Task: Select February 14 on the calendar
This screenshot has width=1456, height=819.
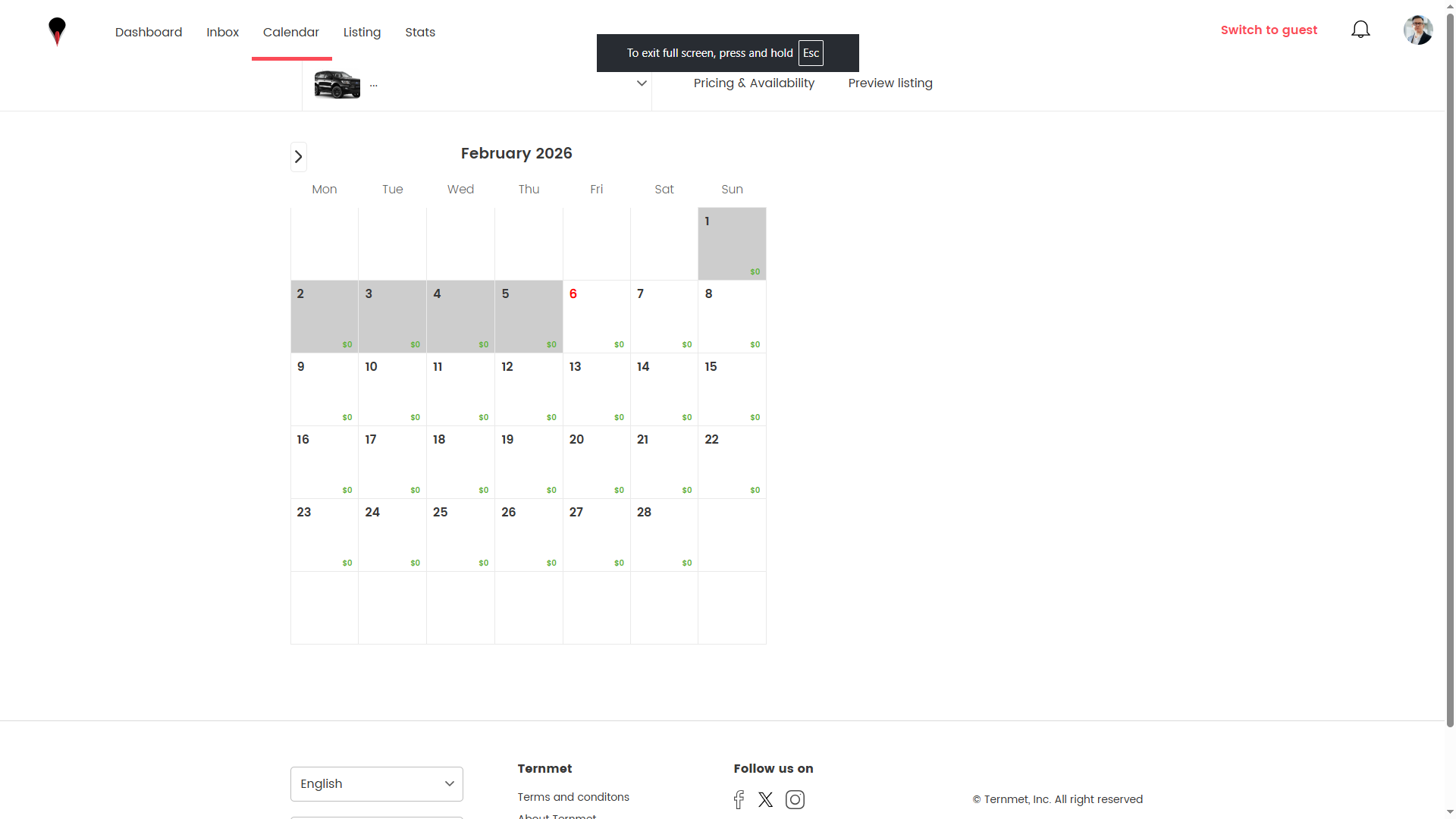Action: click(664, 390)
